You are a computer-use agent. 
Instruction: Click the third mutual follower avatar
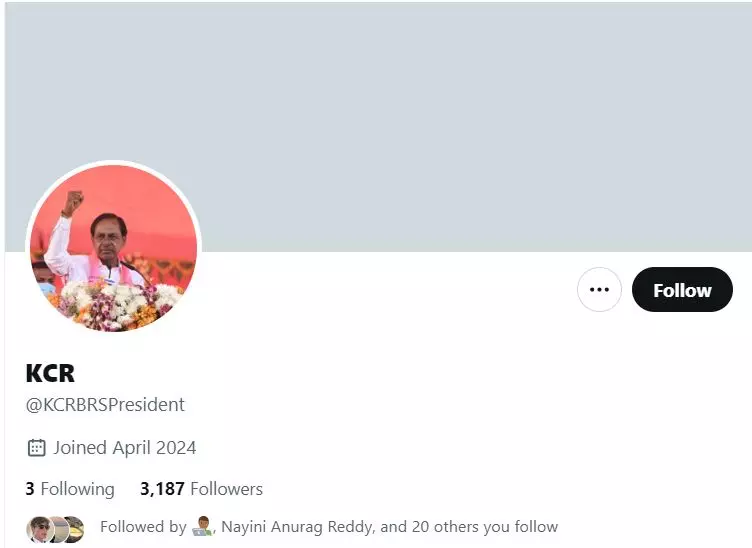tap(75, 529)
